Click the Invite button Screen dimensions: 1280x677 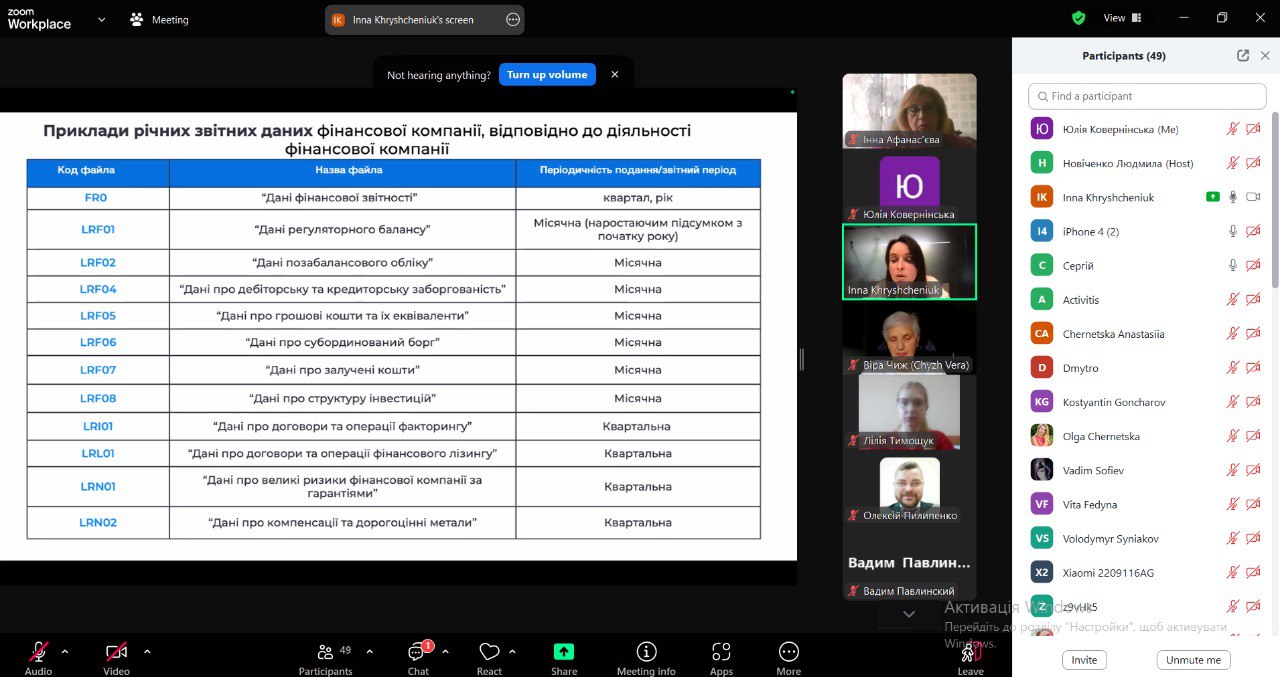click(1084, 660)
